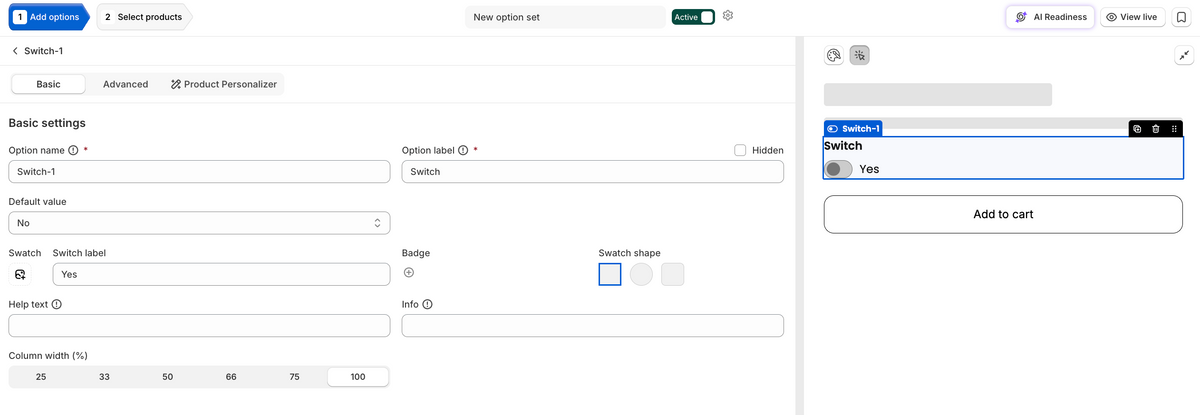
Task: Switch to the Advanced tab
Action: coord(125,84)
